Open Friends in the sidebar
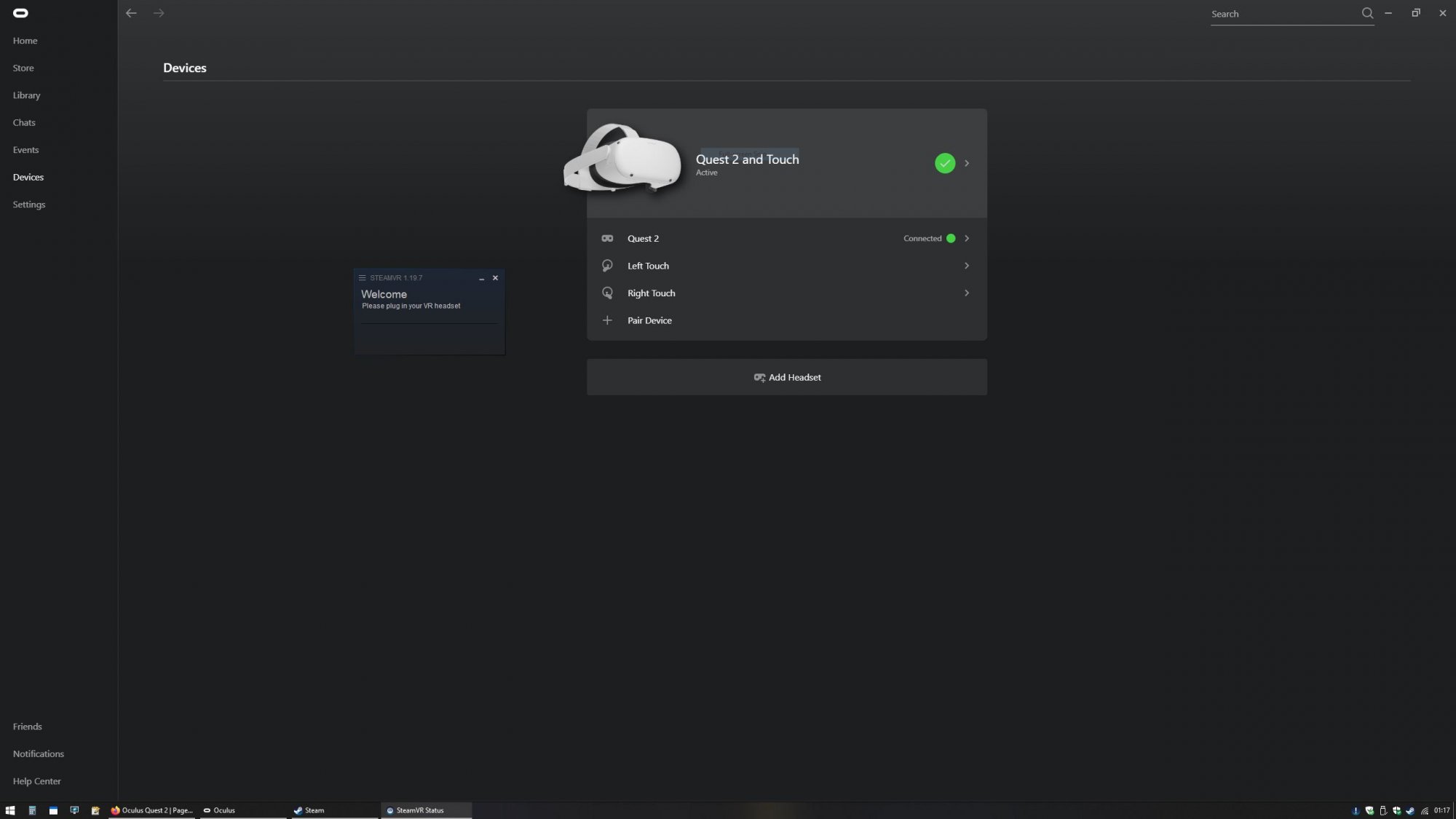The width and height of the screenshot is (1456, 819). coord(28,727)
